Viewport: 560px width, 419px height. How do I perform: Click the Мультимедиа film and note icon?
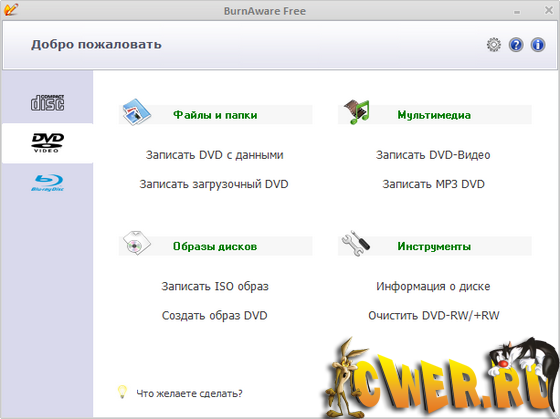(x=357, y=112)
